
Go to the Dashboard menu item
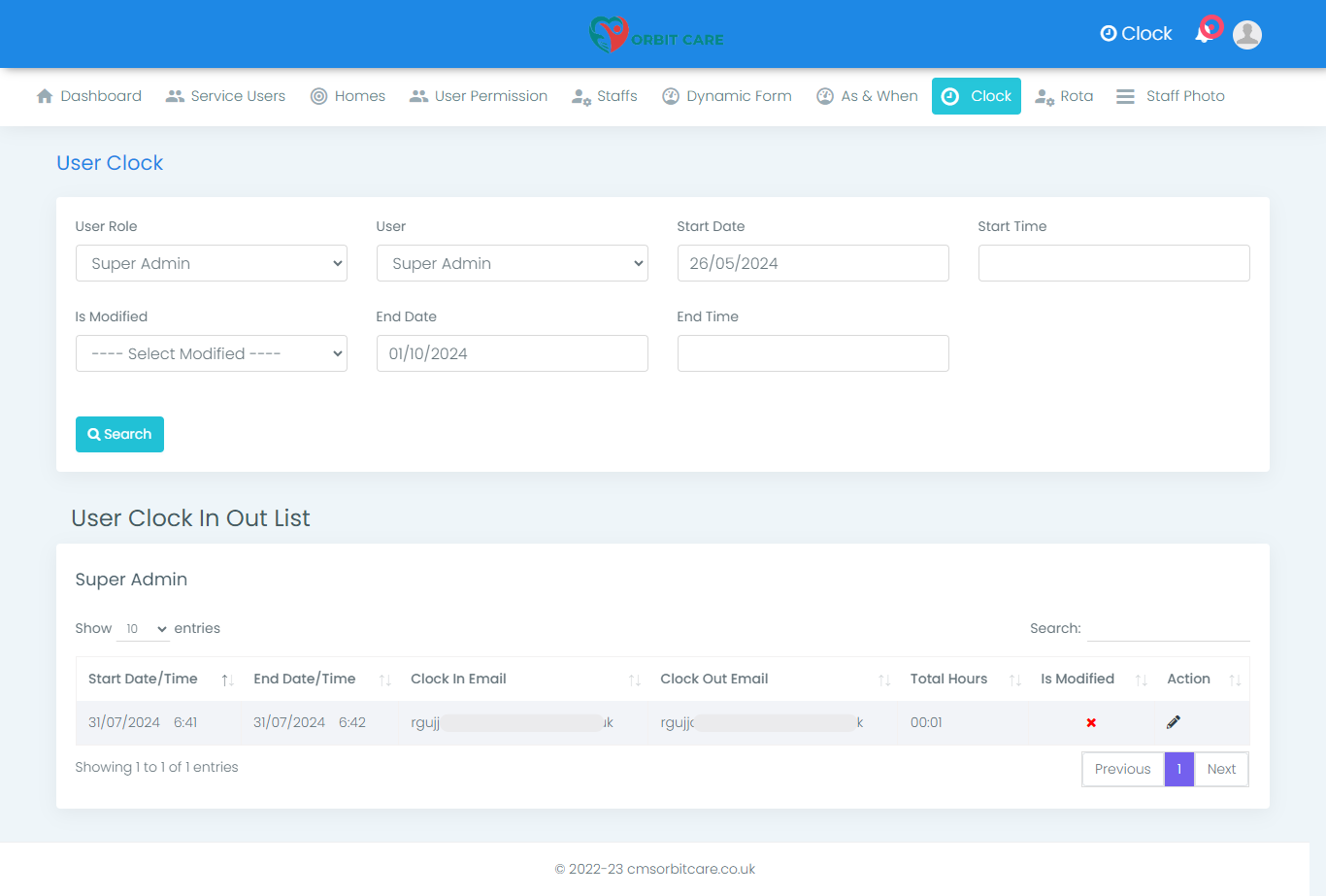coord(89,96)
